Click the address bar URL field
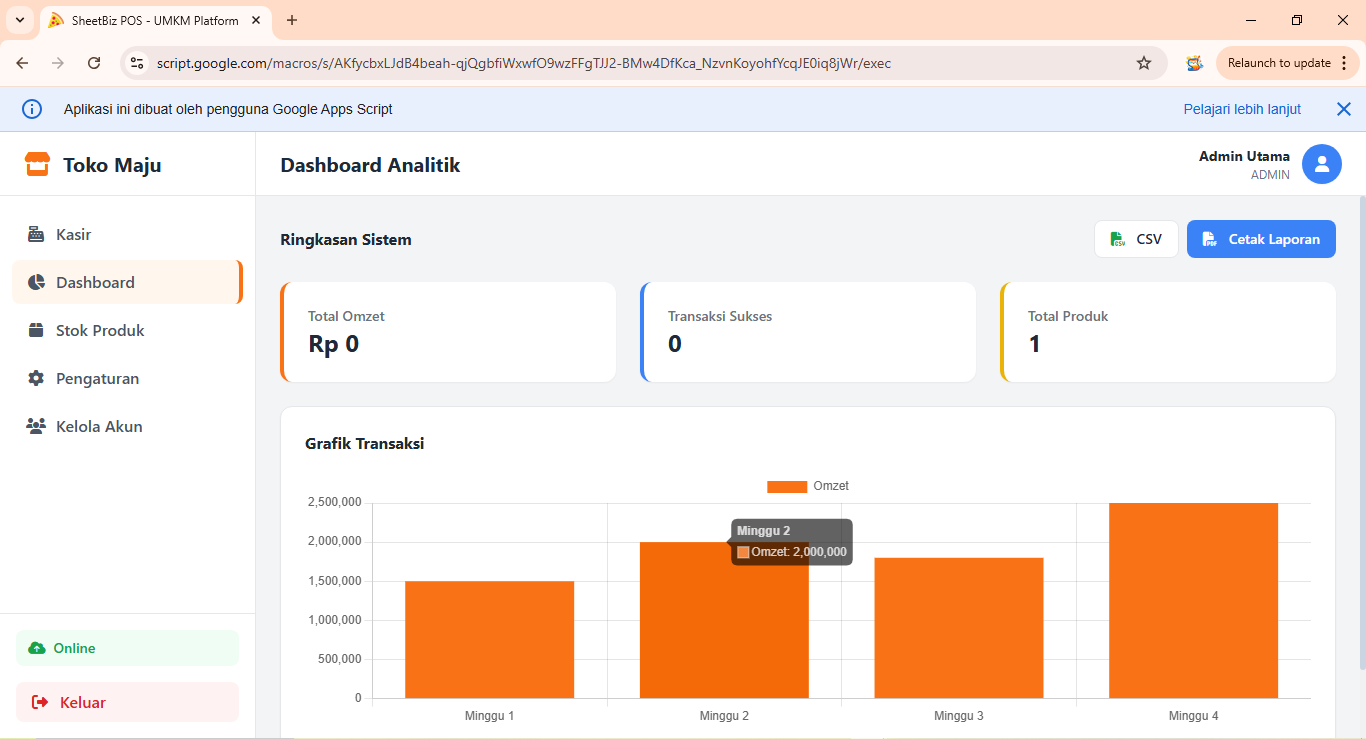The width and height of the screenshot is (1366, 739). tap(600, 63)
